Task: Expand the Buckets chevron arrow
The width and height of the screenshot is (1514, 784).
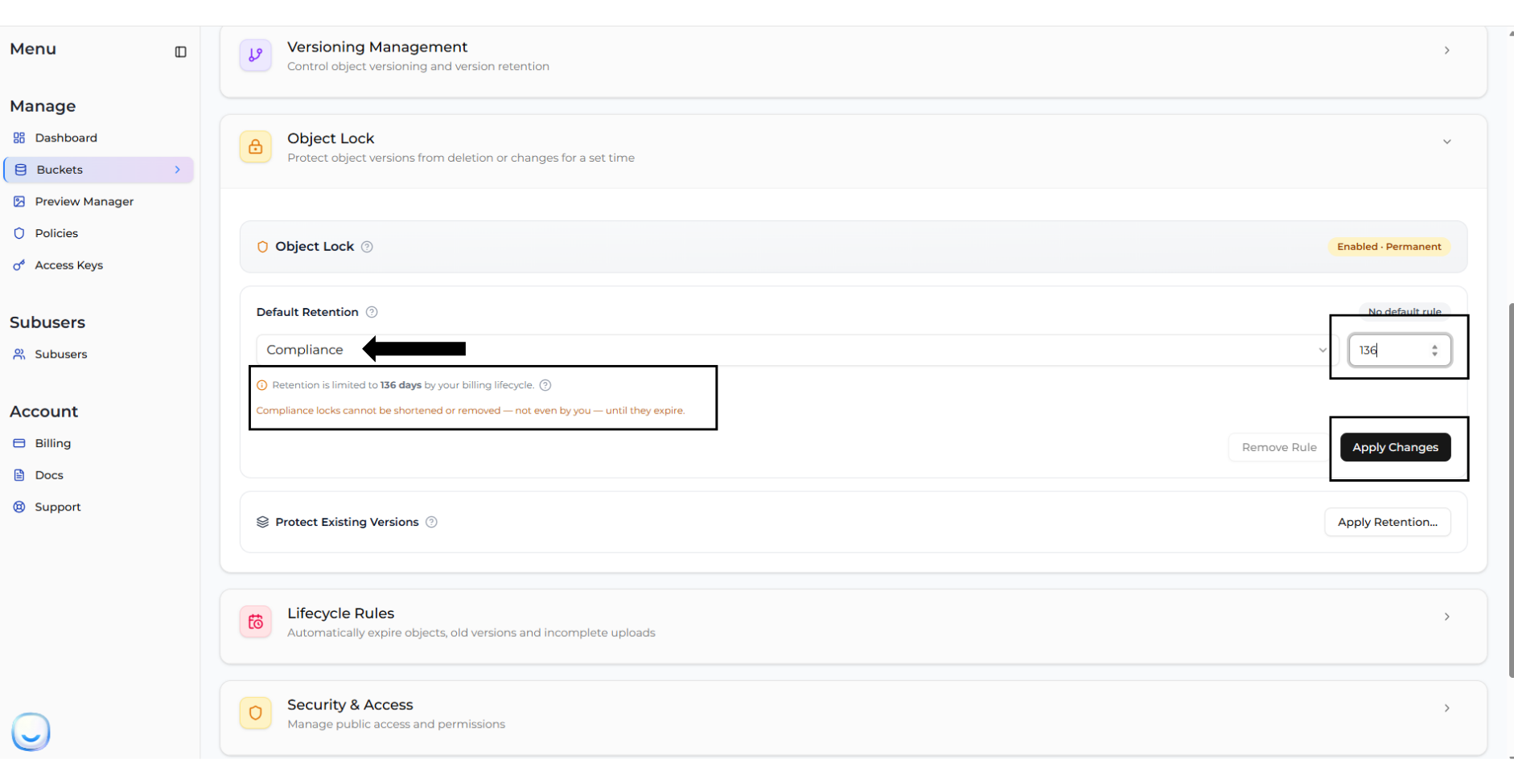Action: coord(178,170)
